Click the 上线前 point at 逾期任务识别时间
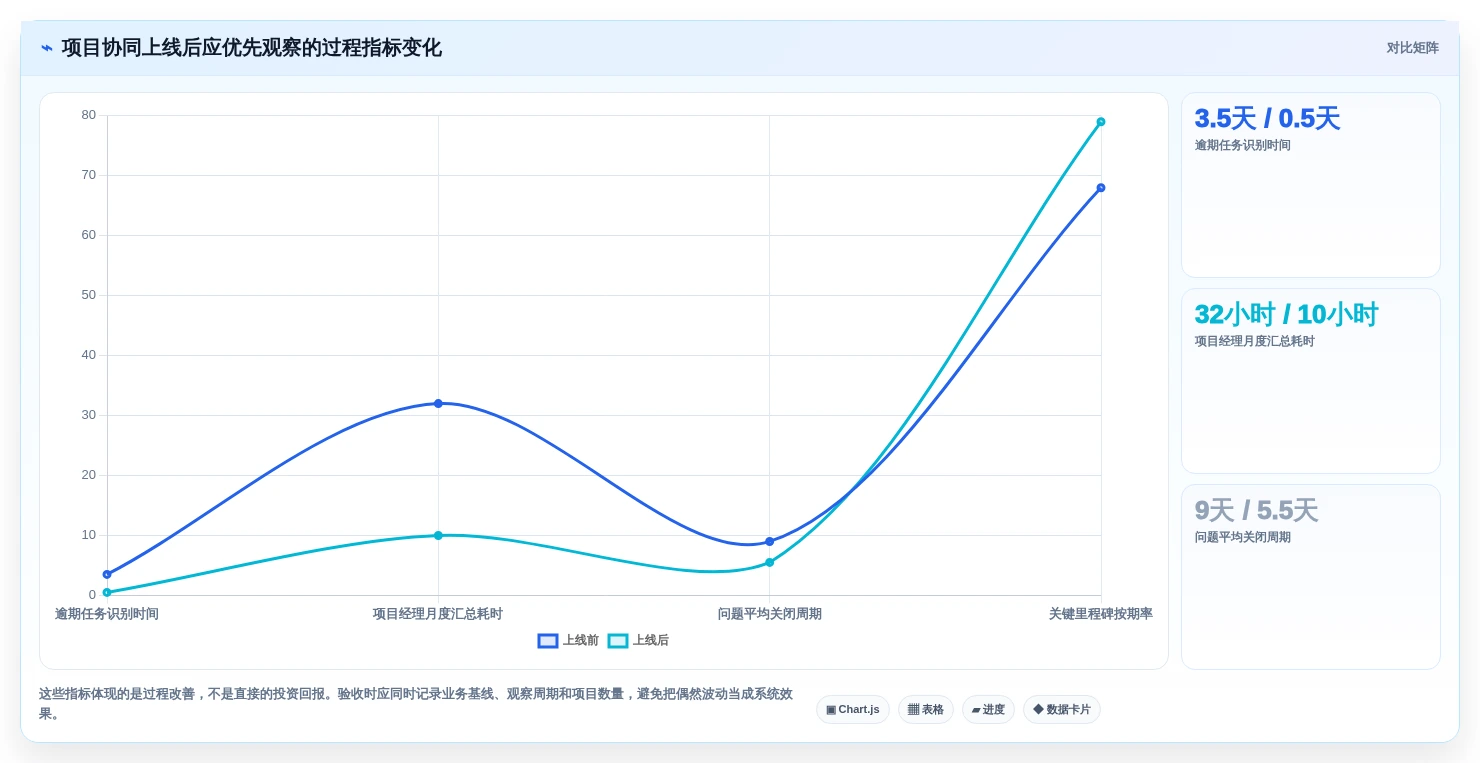The width and height of the screenshot is (1480, 763). click(x=107, y=575)
